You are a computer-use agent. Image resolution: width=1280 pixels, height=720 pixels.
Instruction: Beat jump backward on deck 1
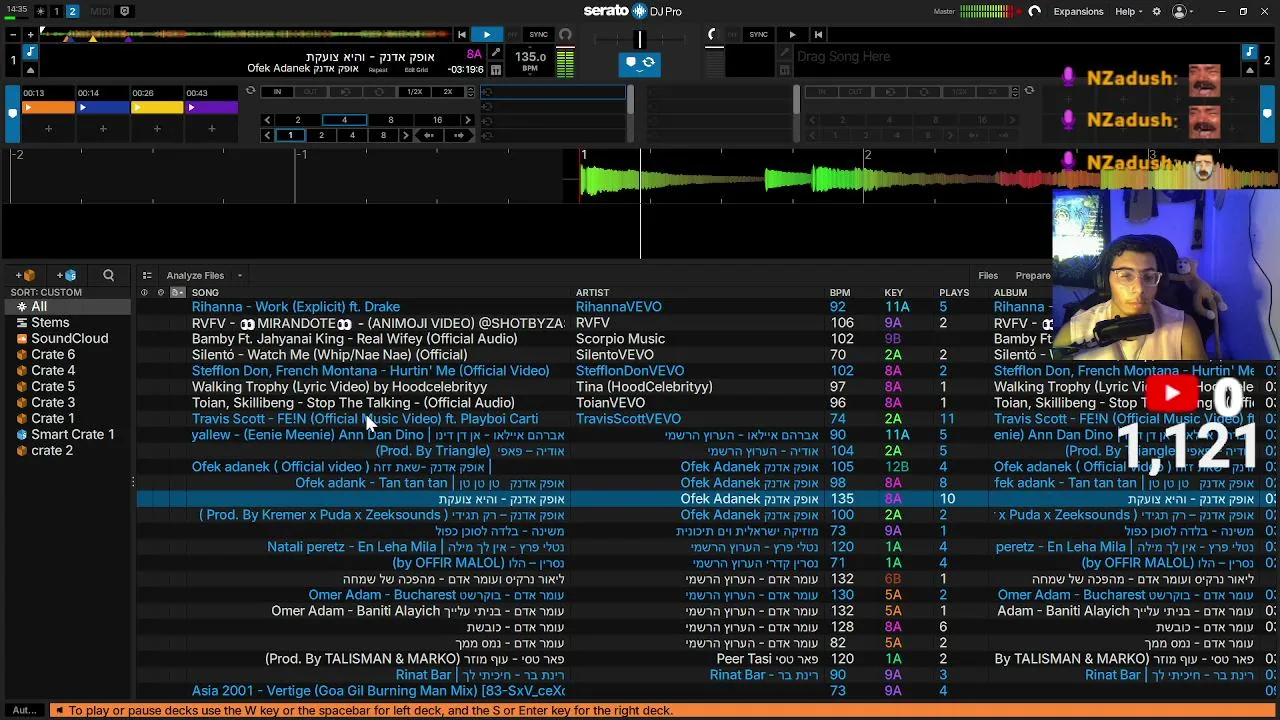[429, 135]
